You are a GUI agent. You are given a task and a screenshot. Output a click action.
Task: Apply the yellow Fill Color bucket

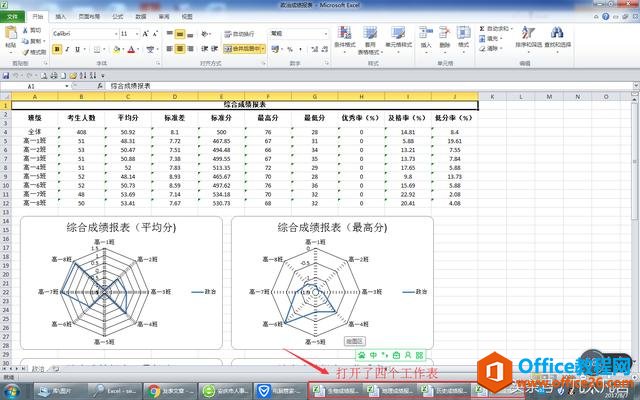(116, 49)
